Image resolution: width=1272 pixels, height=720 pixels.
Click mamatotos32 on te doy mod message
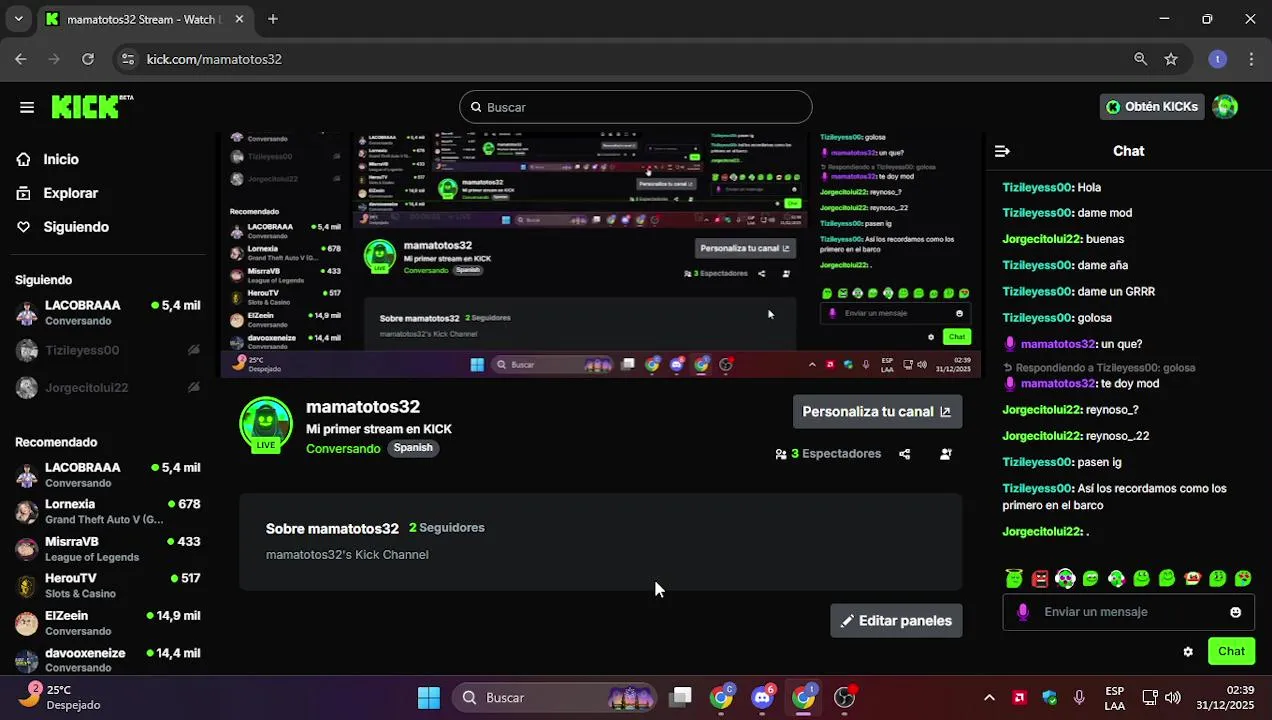(1057, 383)
